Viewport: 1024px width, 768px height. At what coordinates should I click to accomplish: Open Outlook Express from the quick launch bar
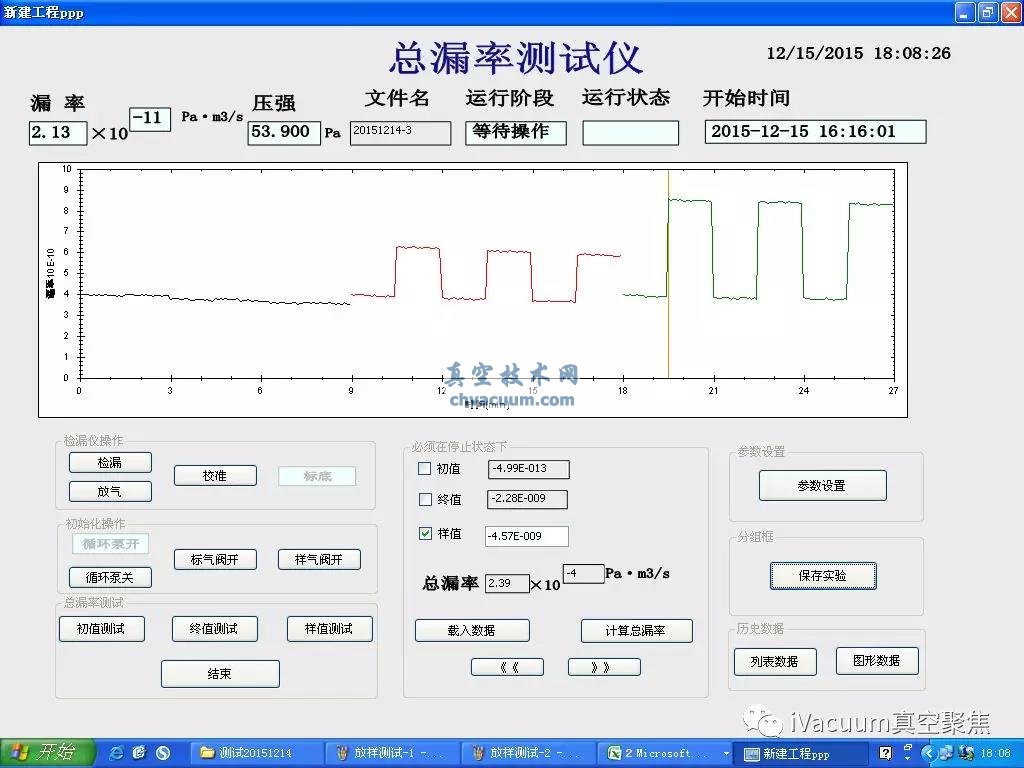[139, 752]
